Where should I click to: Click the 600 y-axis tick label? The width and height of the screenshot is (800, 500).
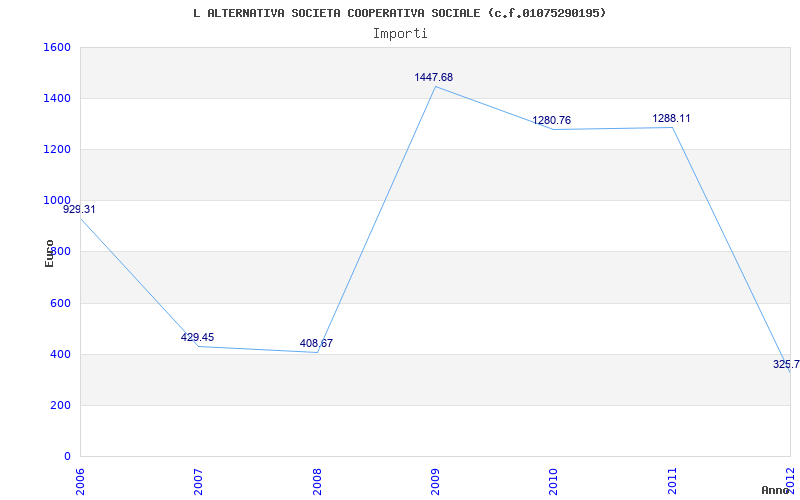pyautogui.click(x=60, y=303)
